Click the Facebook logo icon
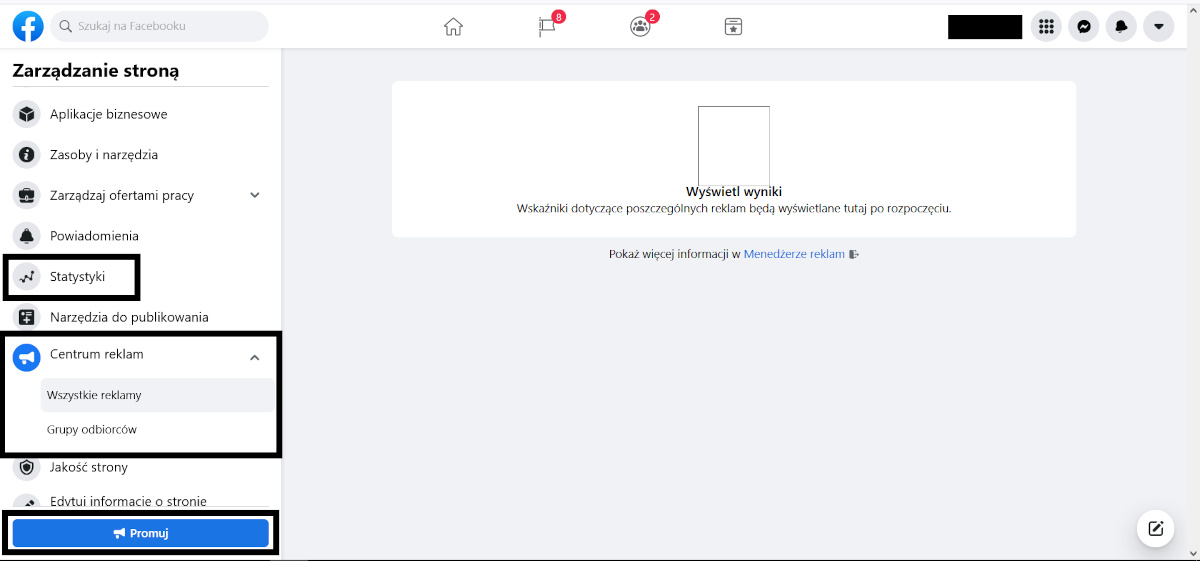The height and width of the screenshot is (561, 1200). [28, 26]
